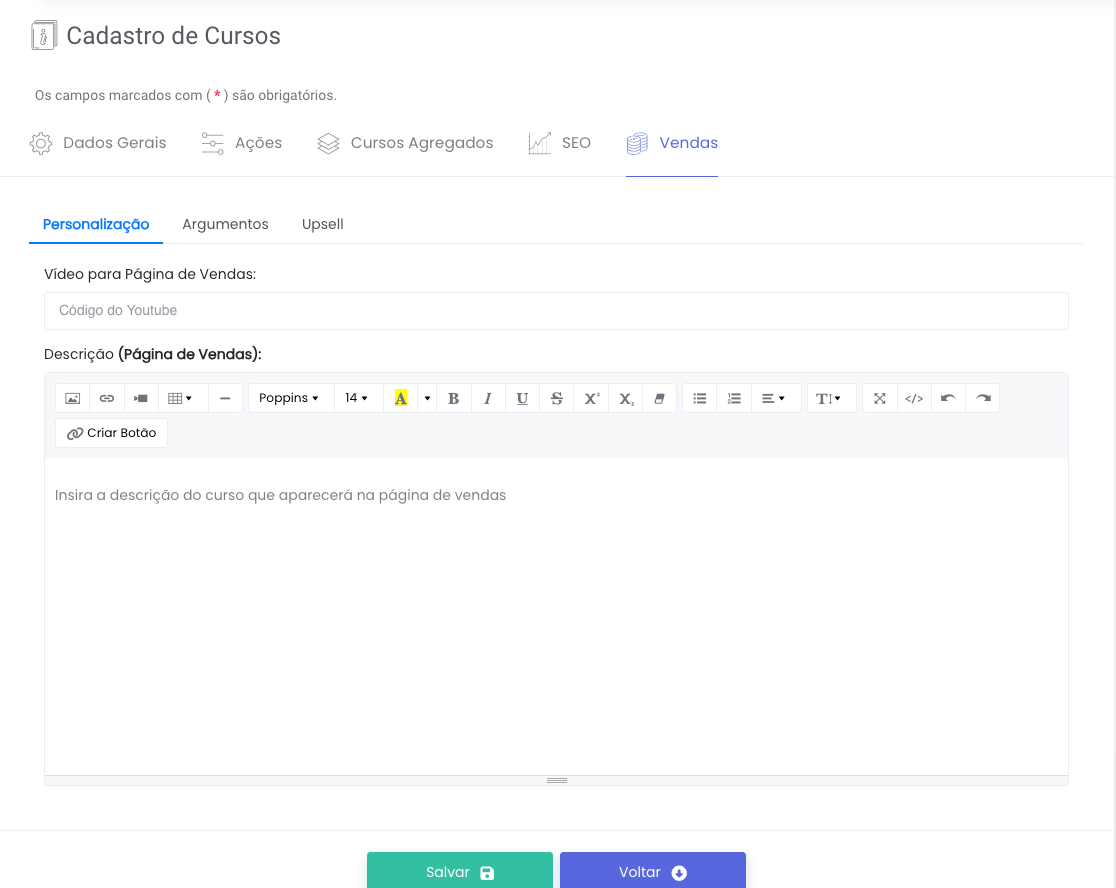Switch editor to code view
This screenshot has height=888, width=1116.
(914, 398)
